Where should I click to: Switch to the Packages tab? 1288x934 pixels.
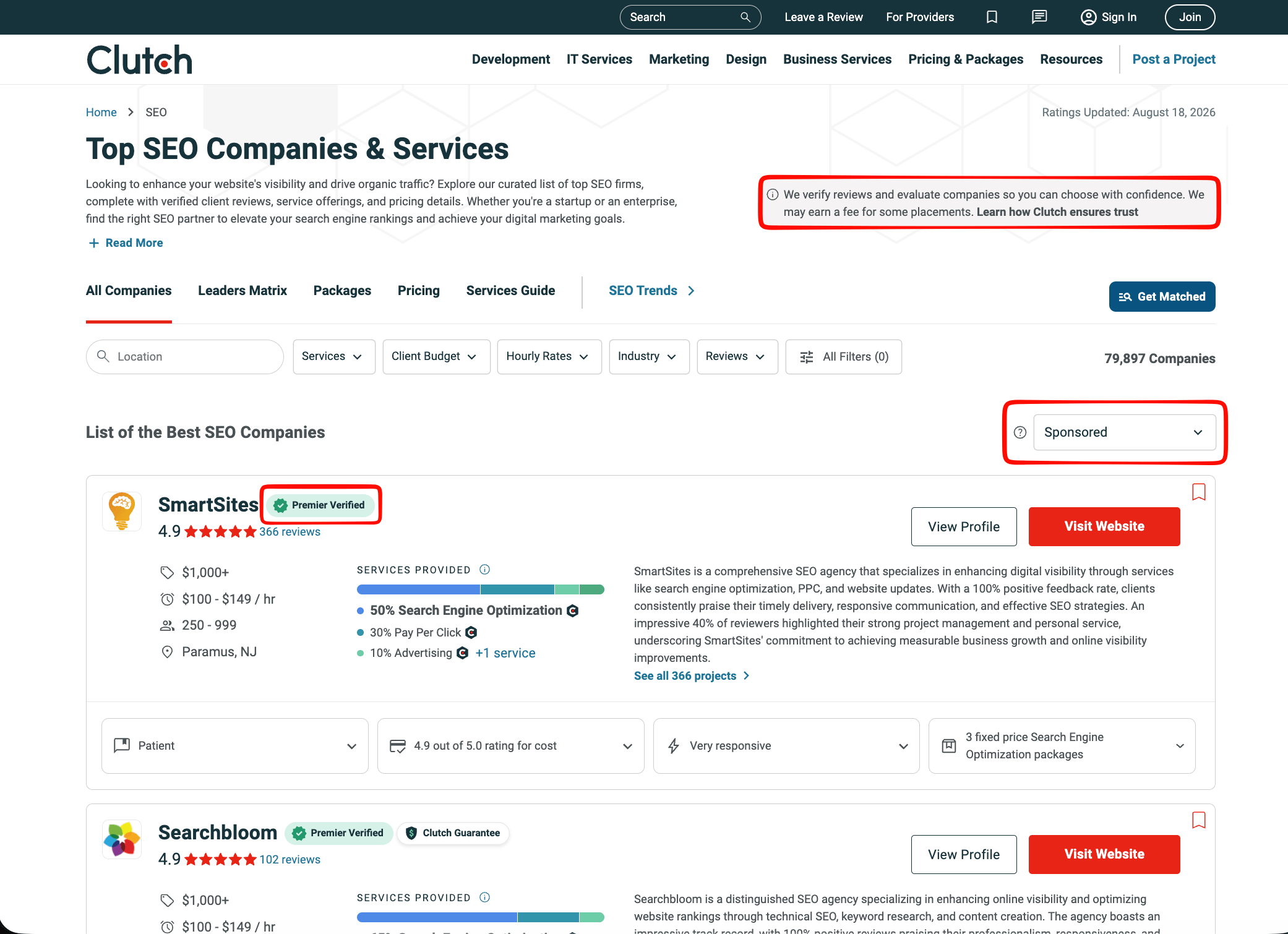coord(342,291)
